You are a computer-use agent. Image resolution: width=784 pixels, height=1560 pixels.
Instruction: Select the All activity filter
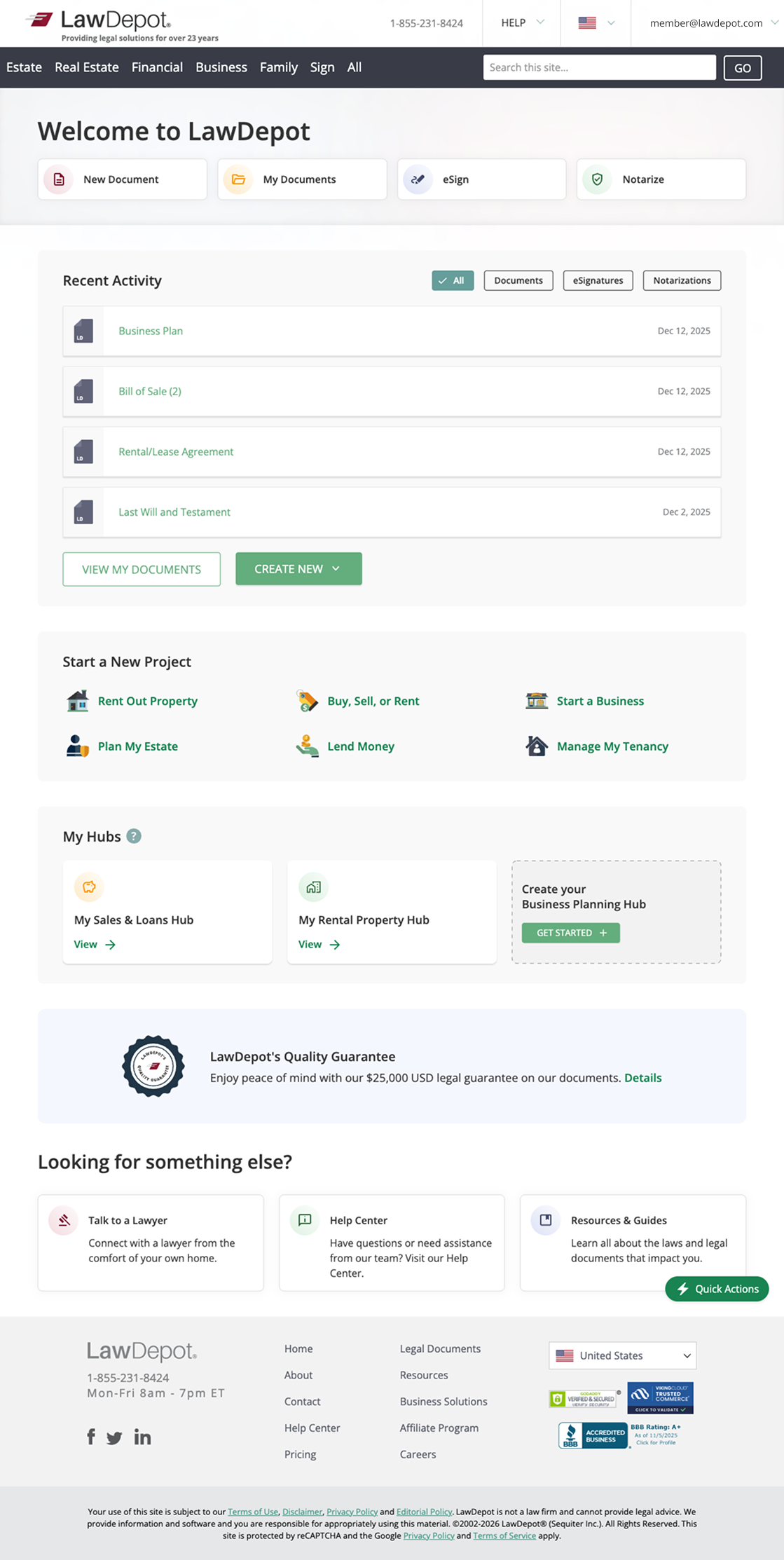pos(453,280)
